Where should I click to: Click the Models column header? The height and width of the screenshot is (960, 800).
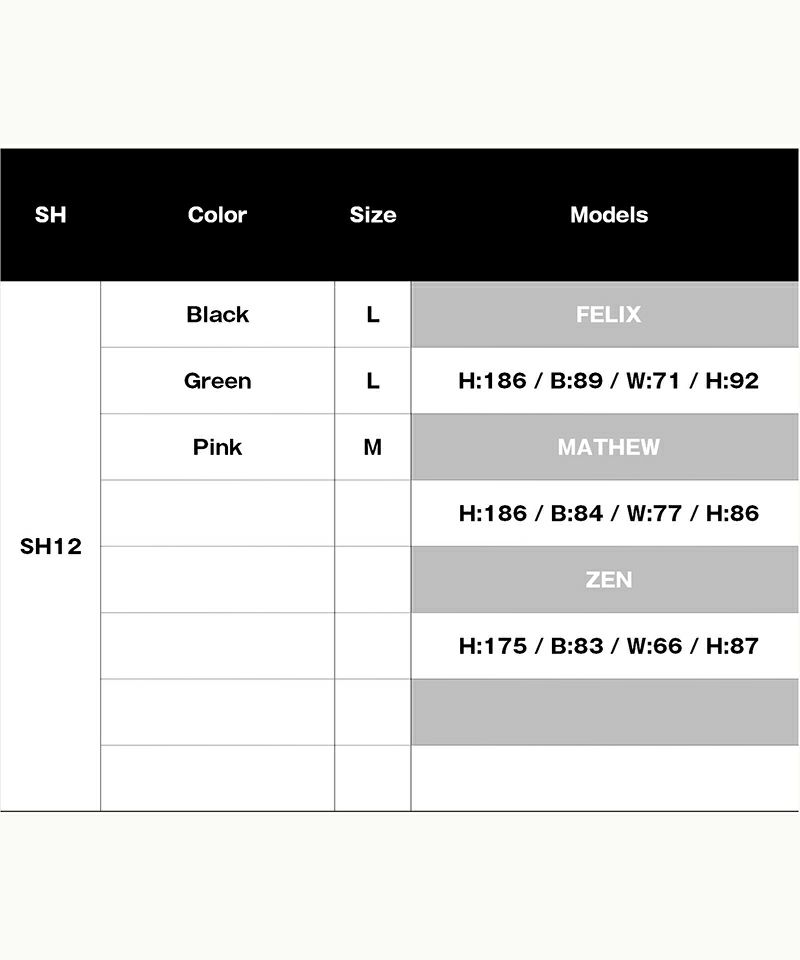pyautogui.click(x=608, y=215)
